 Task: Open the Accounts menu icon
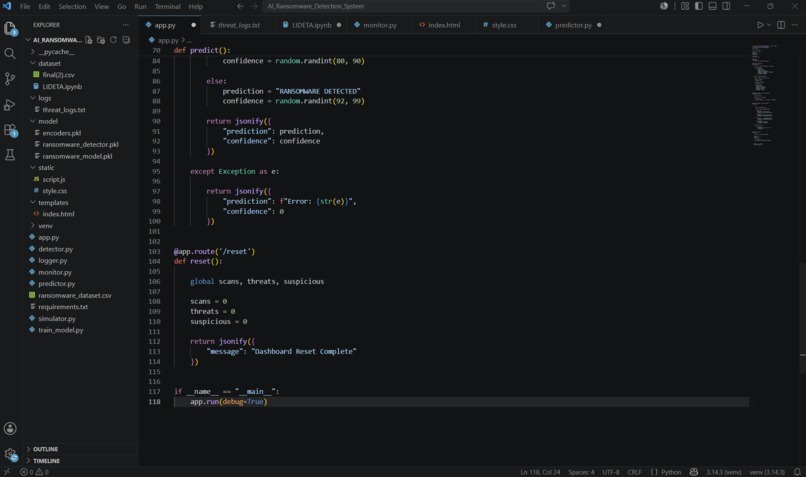[10, 428]
